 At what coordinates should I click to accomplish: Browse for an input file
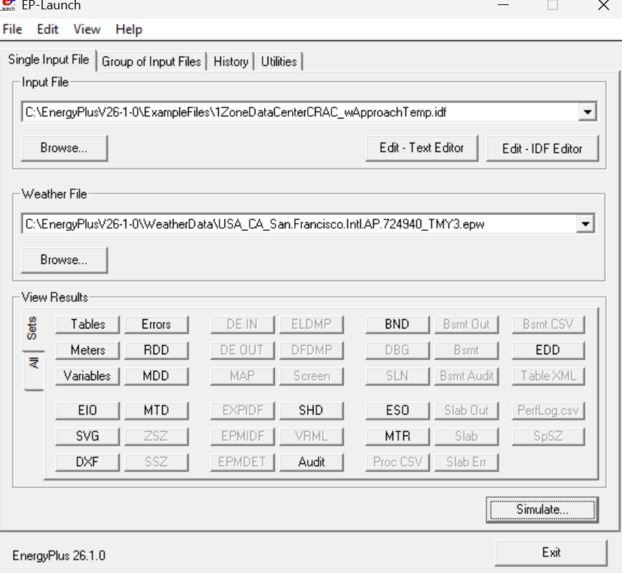pos(64,148)
